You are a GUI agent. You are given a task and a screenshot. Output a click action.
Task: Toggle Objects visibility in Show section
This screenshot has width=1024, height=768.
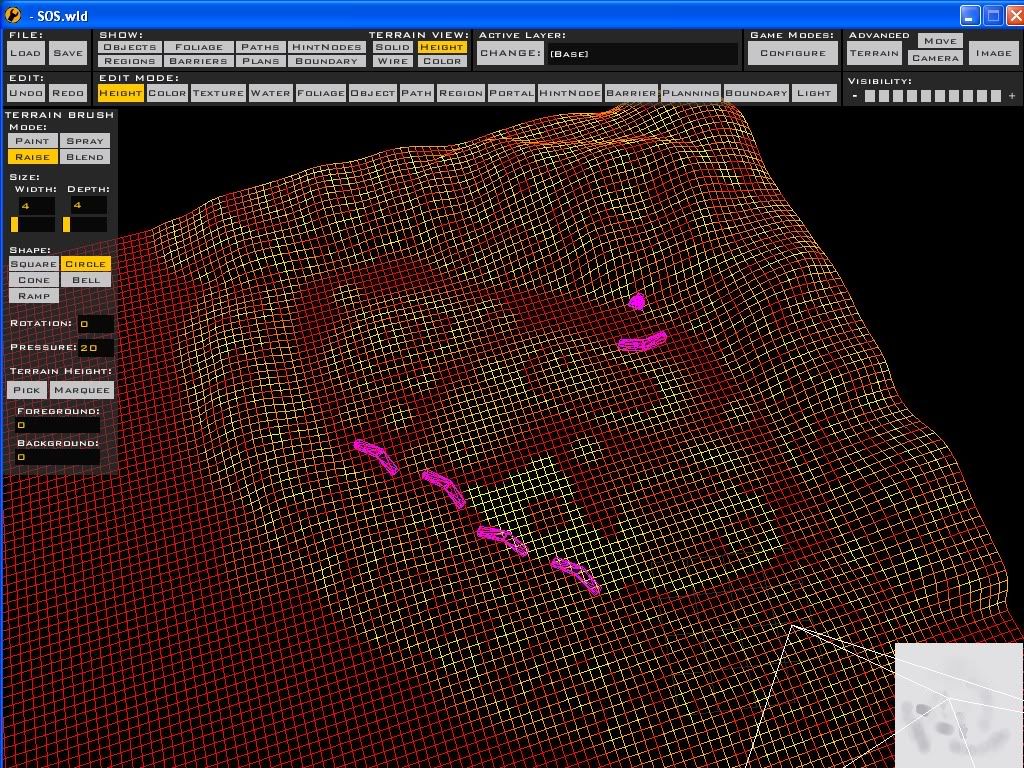pos(129,47)
